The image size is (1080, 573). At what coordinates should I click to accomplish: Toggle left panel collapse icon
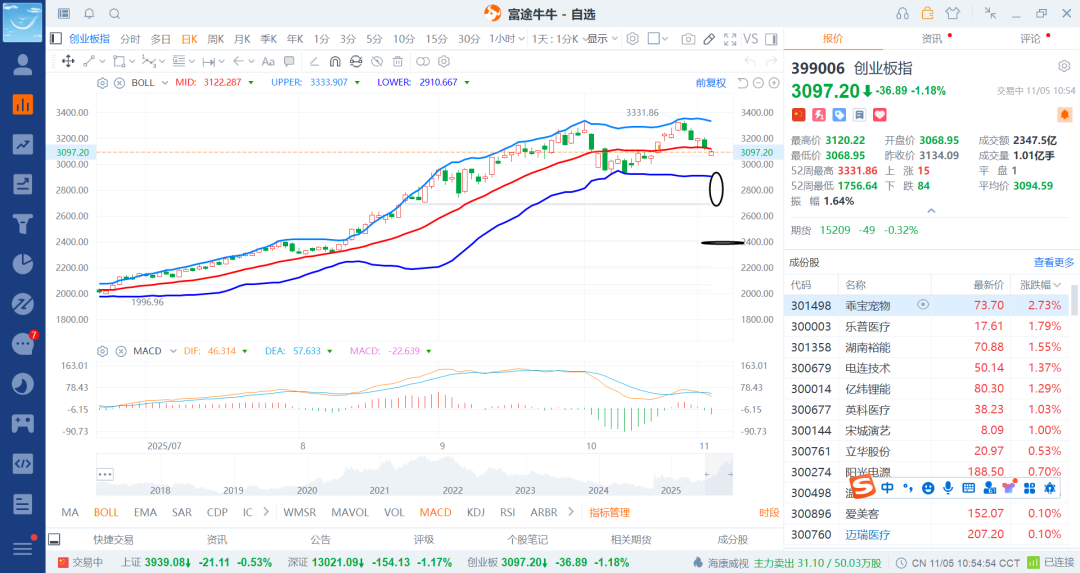coord(56,39)
